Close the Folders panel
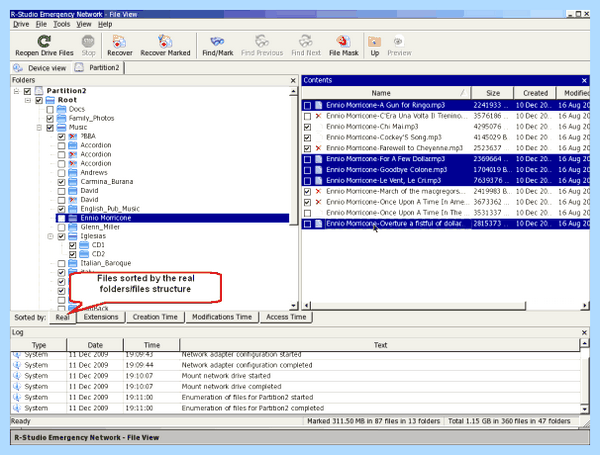 click(293, 81)
